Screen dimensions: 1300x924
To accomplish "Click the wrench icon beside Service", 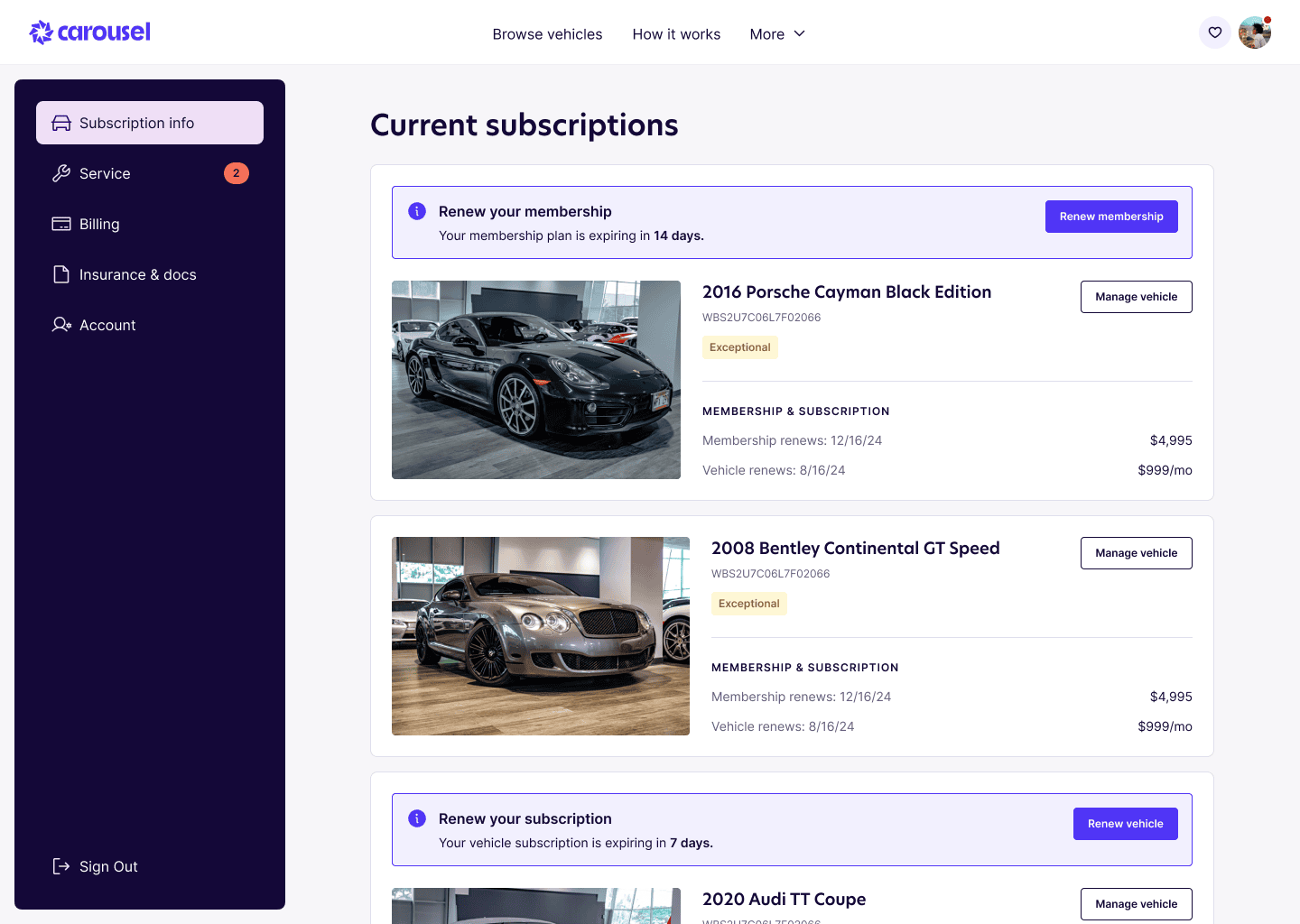I will pos(61,173).
